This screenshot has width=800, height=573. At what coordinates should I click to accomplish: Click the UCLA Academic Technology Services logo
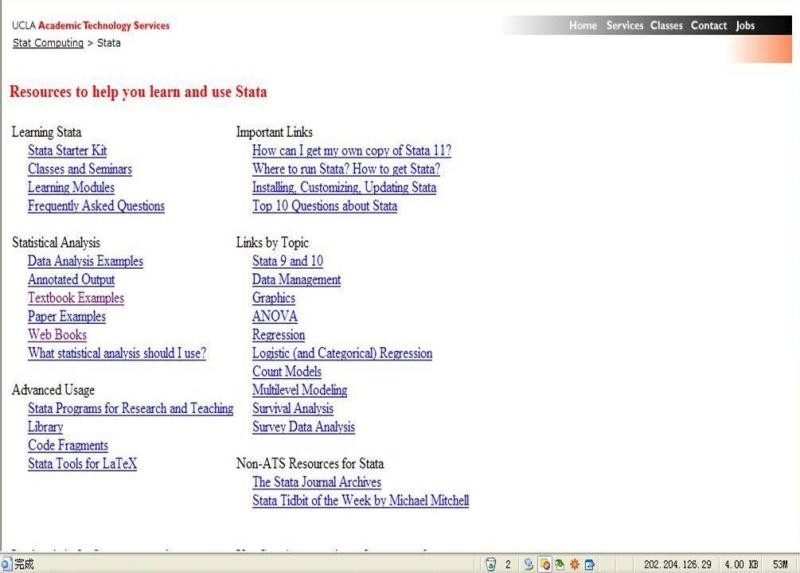[x=91, y=26]
